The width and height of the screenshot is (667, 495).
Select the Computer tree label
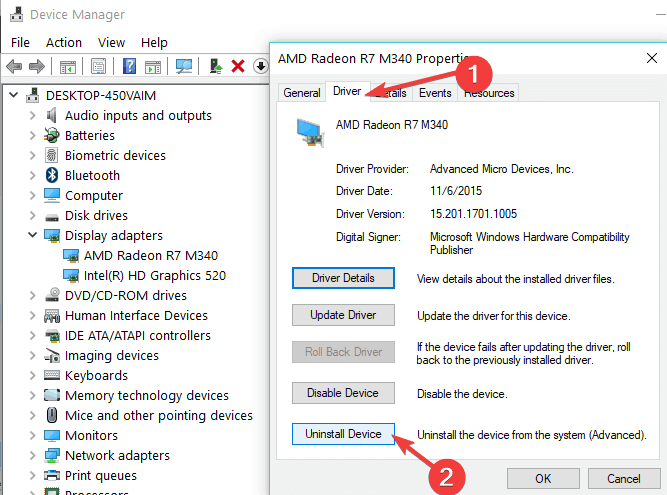tap(94, 195)
